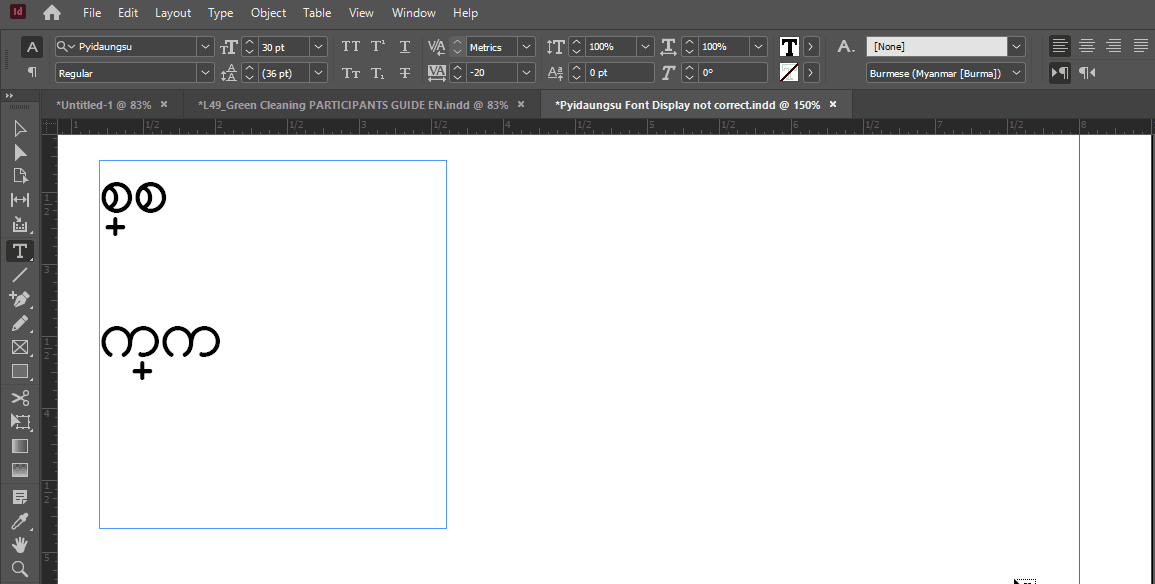Open the Object menu
1155x584 pixels.
click(x=268, y=13)
